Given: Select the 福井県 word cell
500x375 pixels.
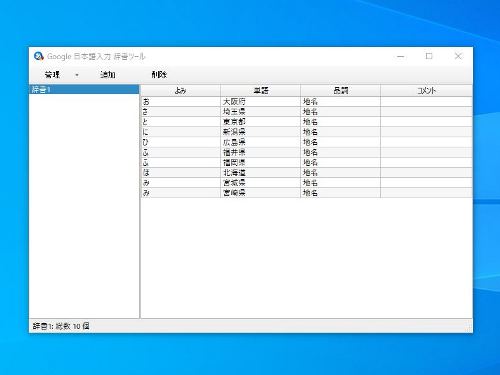Looking at the screenshot, I should coord(260,153).
